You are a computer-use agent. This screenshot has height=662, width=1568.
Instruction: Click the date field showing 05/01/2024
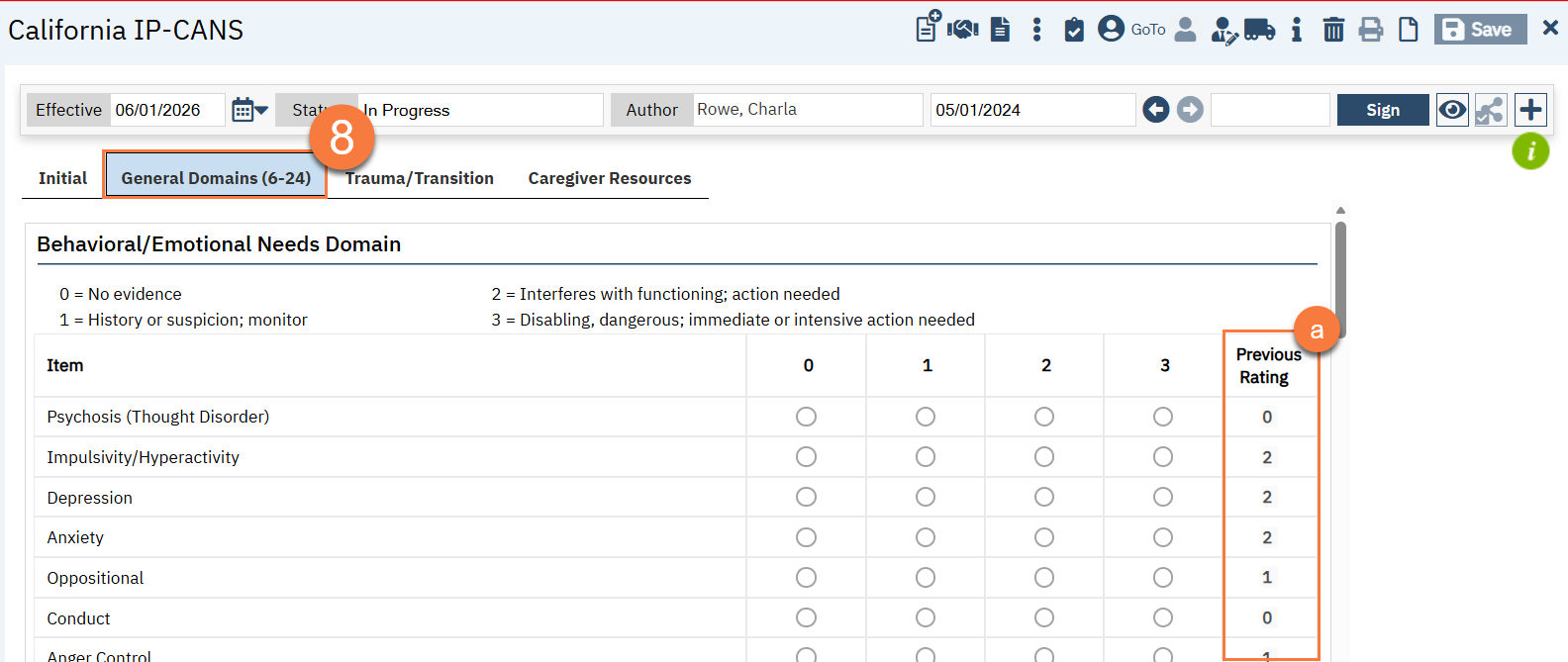(1032, 110)
